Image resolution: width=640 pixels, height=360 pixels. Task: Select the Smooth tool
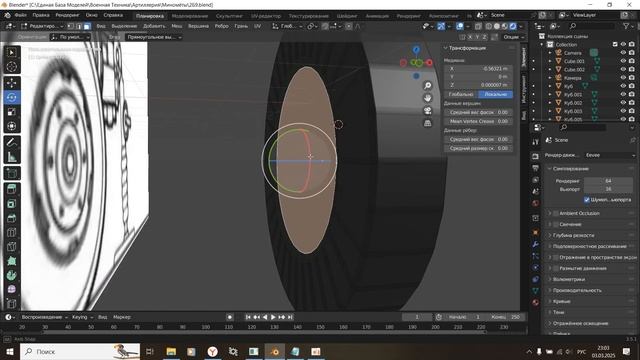(x=11, y=289)
